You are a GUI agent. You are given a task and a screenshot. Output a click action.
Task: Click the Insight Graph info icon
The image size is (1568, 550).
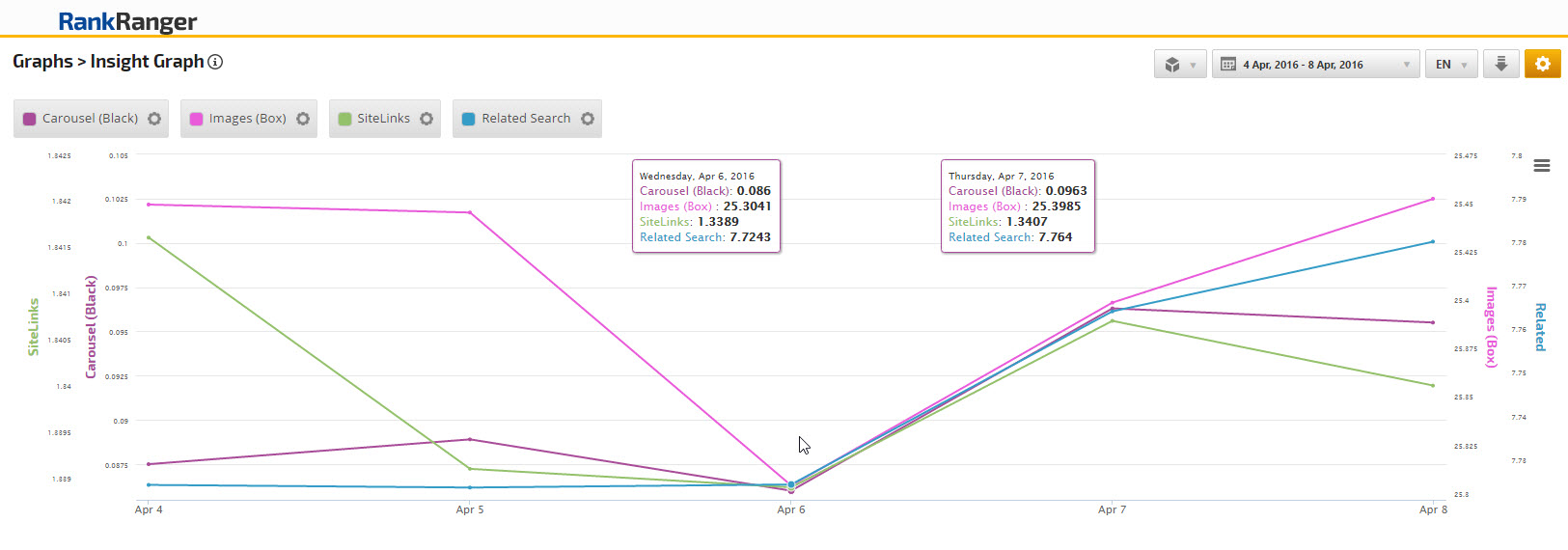pos(215,62)
